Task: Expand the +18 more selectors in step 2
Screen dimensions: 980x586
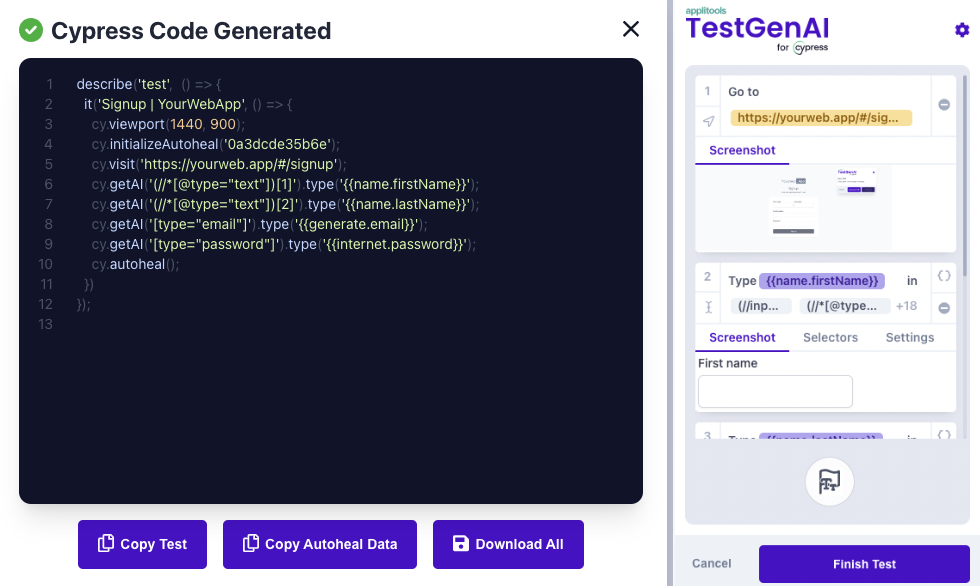Action: (906, 306)
